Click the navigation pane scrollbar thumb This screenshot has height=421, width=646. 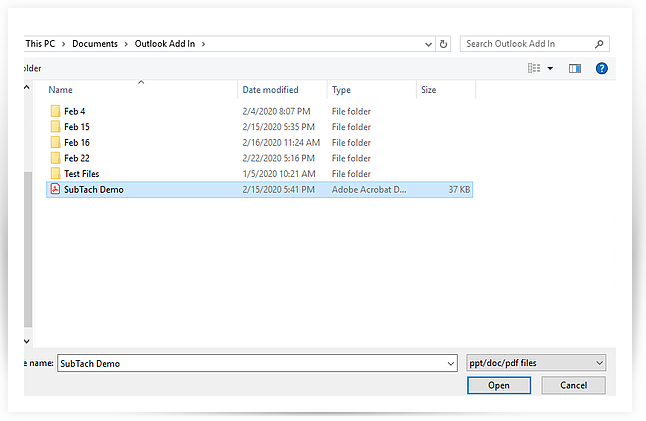coord(28,249)
